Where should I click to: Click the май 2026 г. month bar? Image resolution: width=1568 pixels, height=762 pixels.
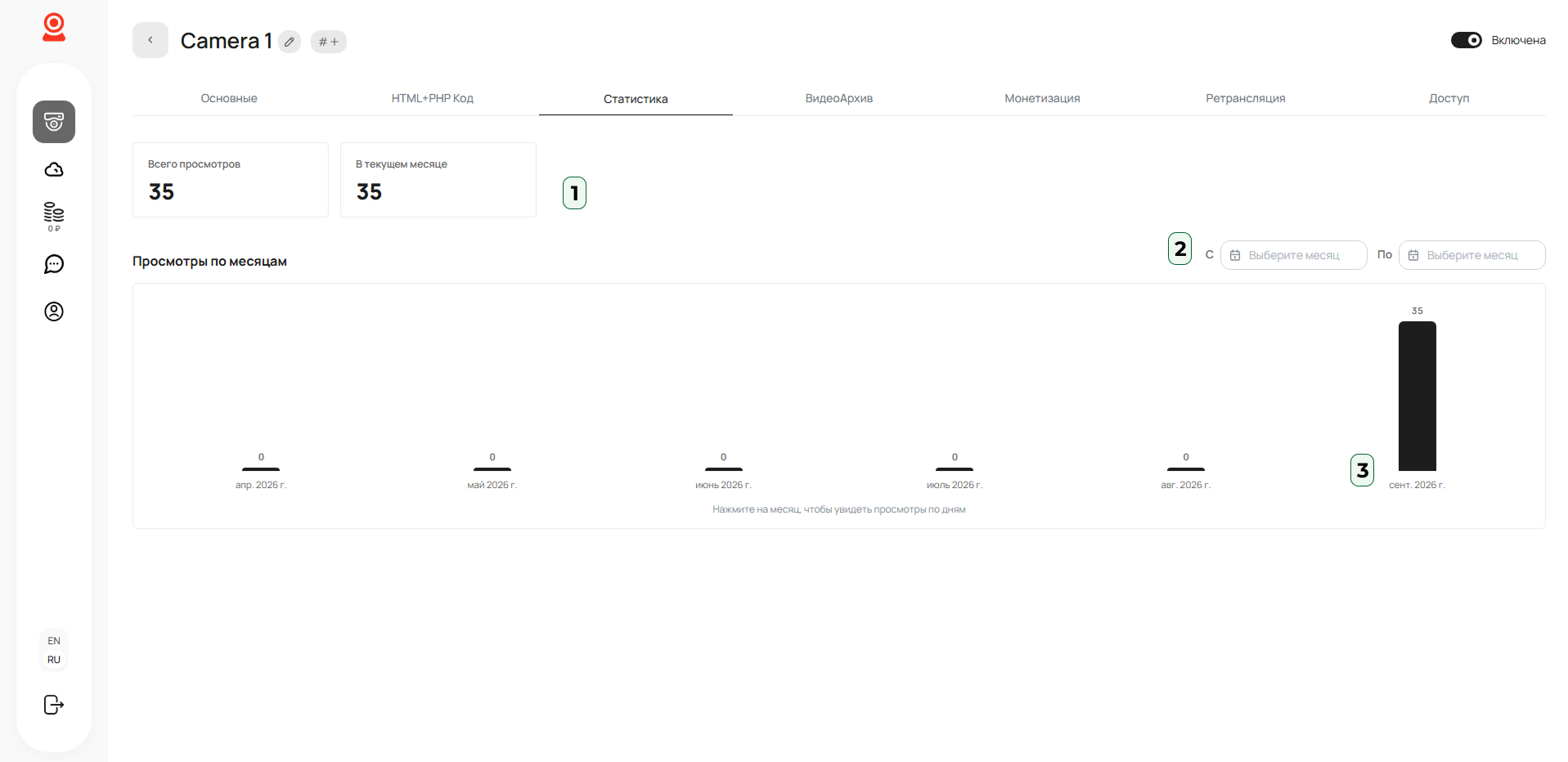pyautogui.click(x=492, y=469)
